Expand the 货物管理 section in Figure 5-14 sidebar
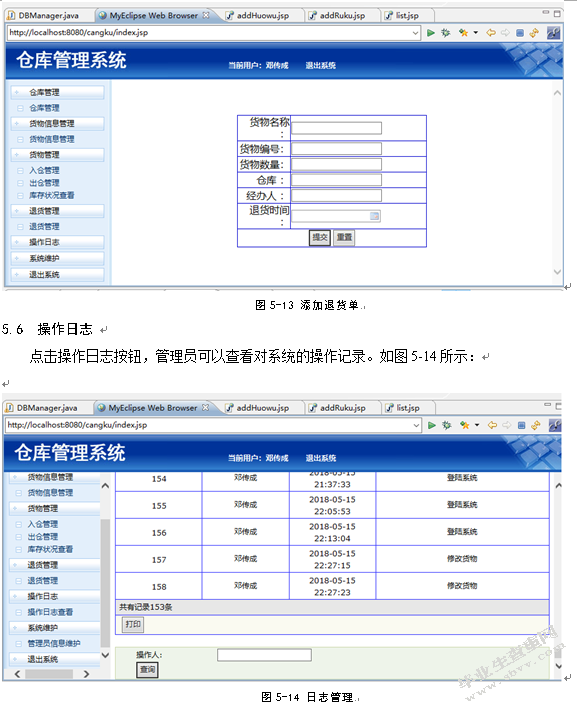Viewport: 577px width, 707px height. [x=55, y=508]
